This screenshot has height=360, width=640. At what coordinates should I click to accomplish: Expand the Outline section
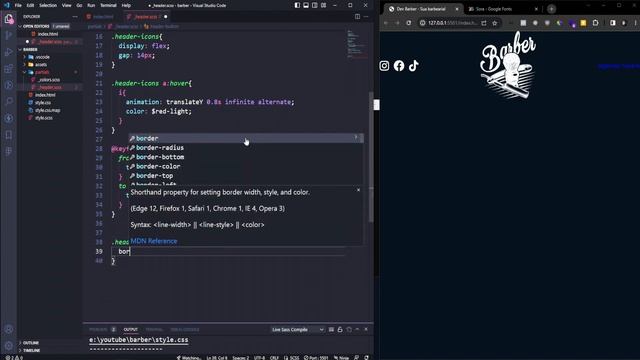point(31,343)
